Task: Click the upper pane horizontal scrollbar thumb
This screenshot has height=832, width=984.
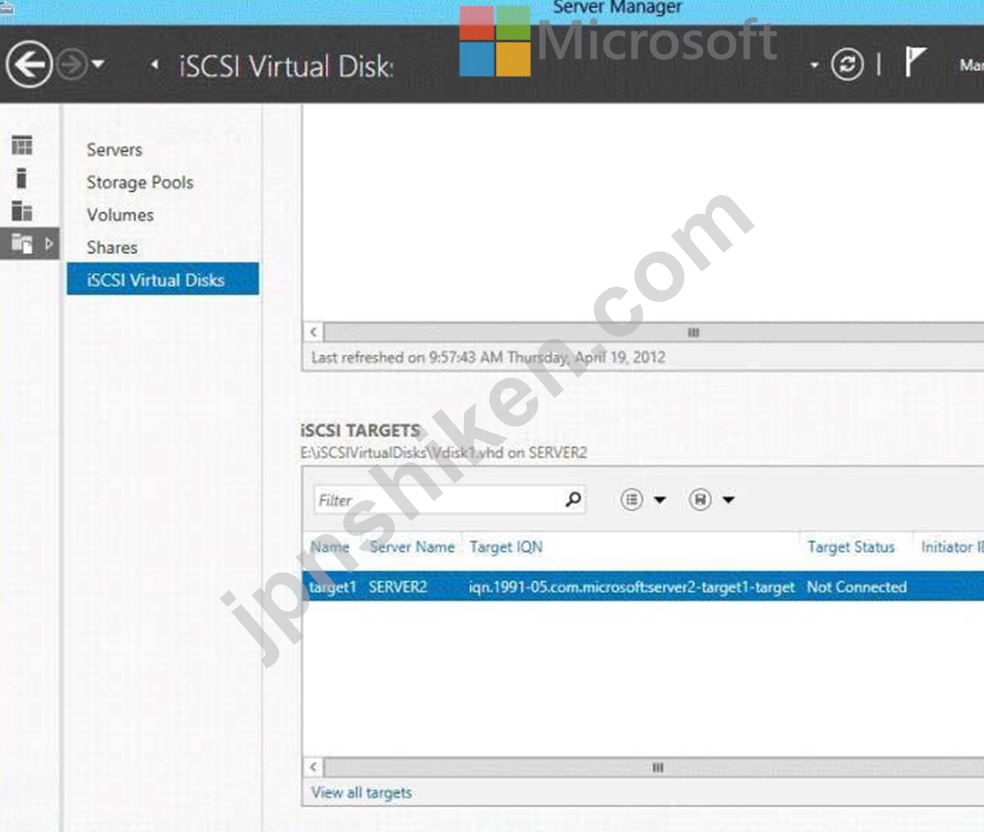Action: (653, 332)
